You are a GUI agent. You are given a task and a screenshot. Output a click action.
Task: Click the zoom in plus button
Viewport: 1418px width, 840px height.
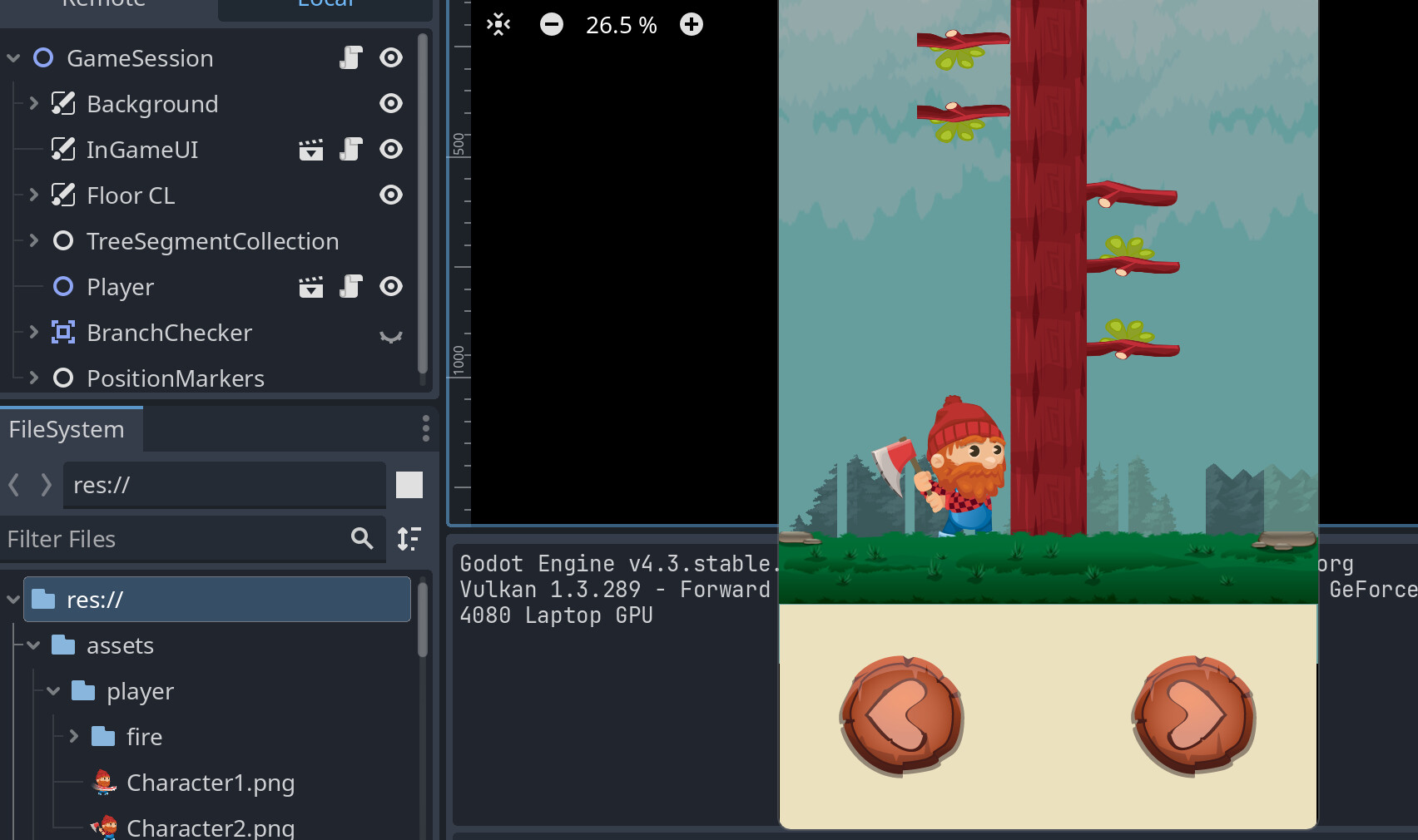coord(691,24)
